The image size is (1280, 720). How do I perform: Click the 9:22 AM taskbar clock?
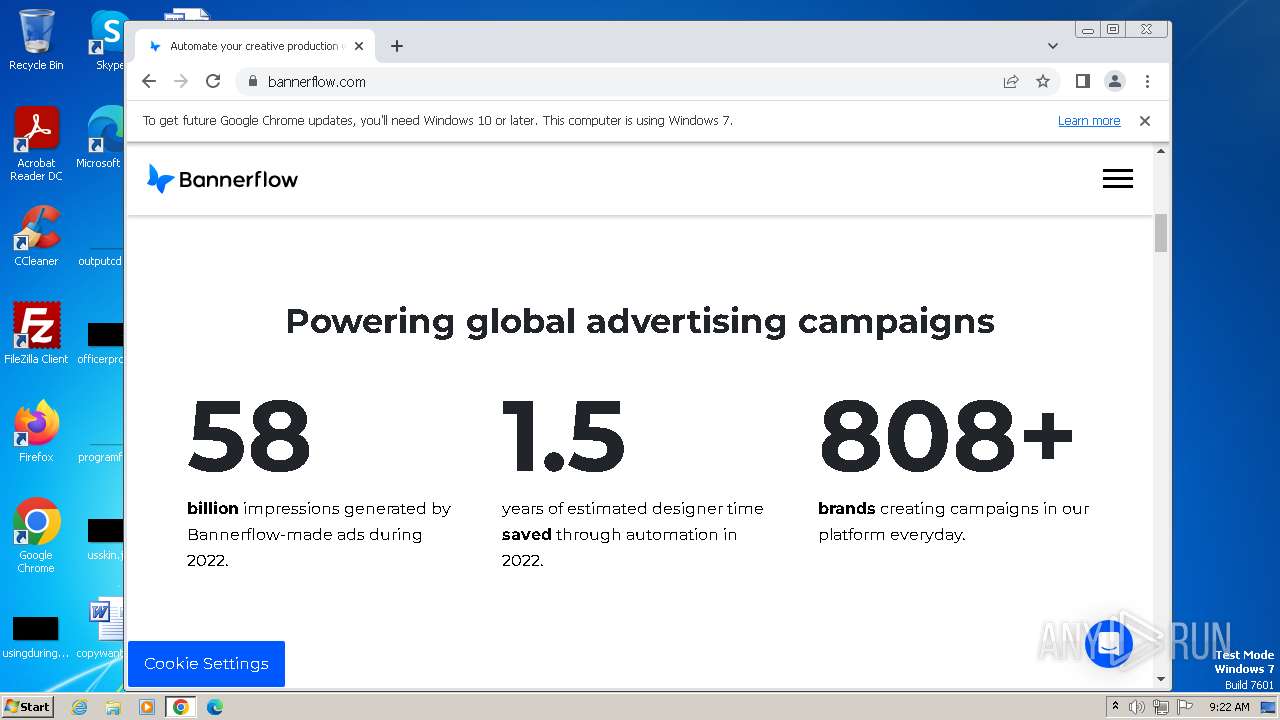click(1229, 707)
